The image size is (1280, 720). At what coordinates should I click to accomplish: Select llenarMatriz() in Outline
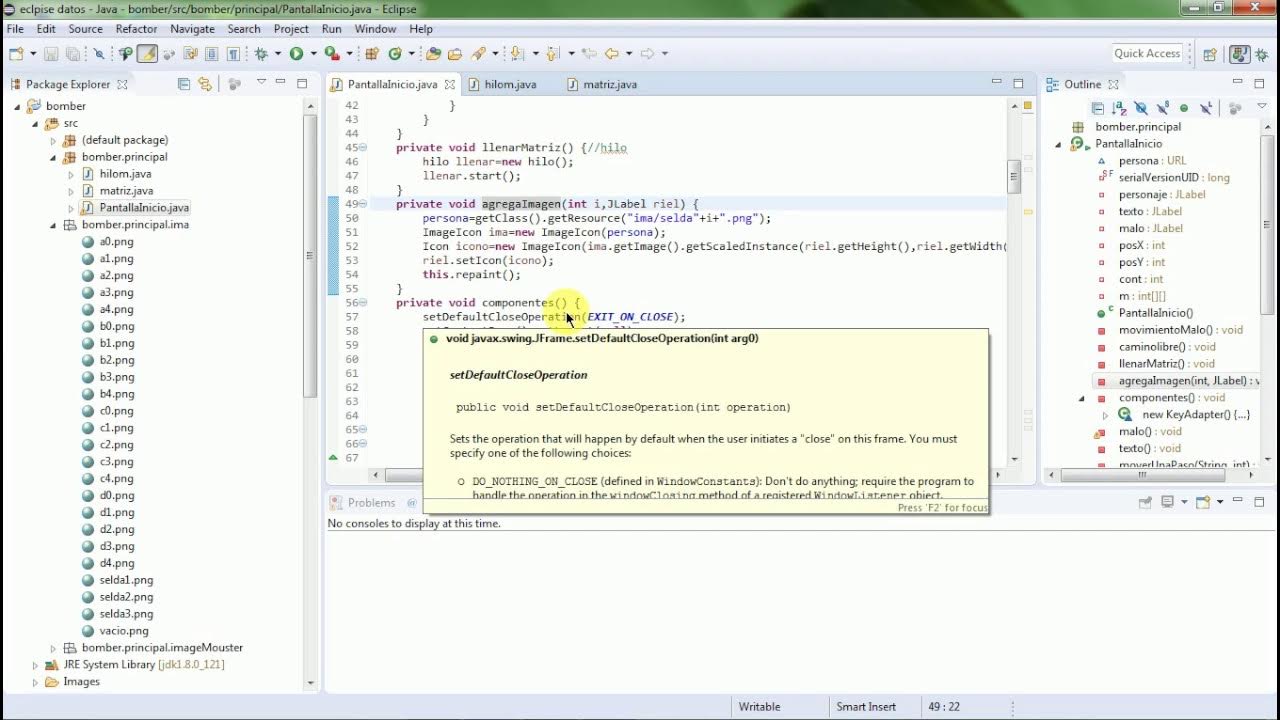click(x=1166, y=364)
